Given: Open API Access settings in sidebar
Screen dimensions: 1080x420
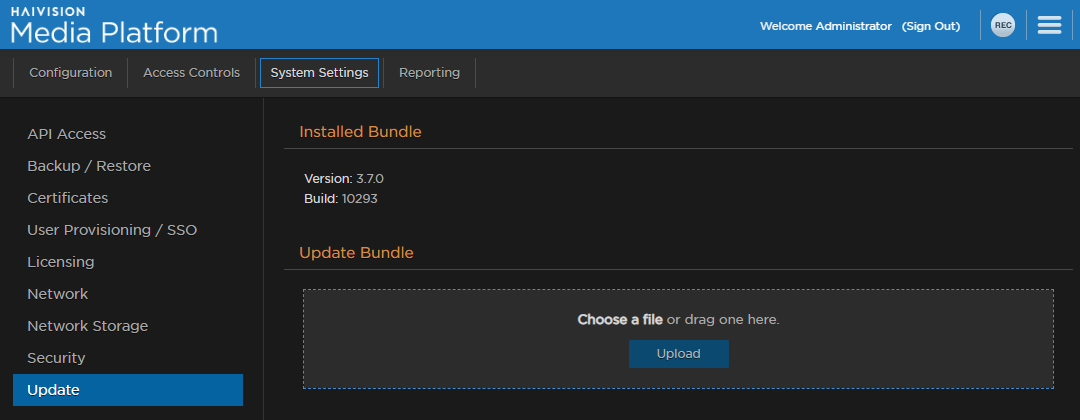Looking at the screenshot, I should [x=66, y=134].
